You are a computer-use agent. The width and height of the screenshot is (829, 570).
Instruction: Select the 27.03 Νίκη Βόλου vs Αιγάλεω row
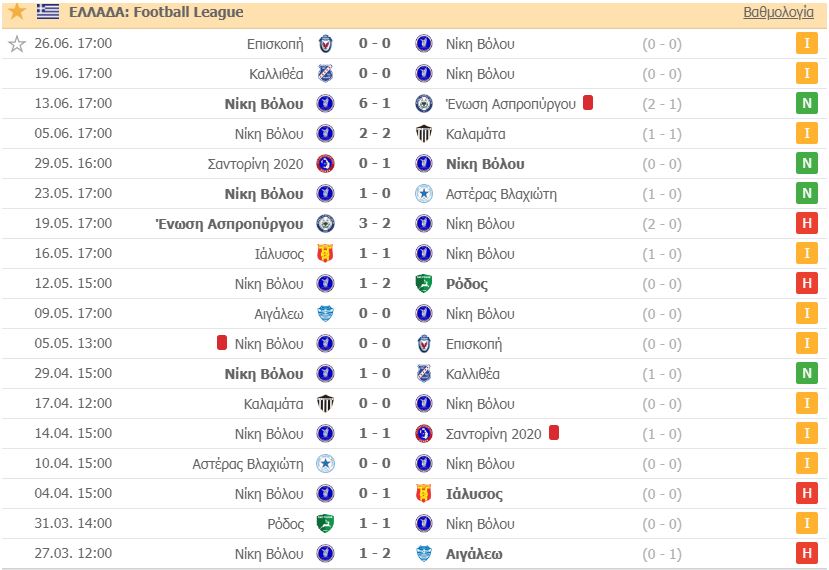tap(414, 554)
